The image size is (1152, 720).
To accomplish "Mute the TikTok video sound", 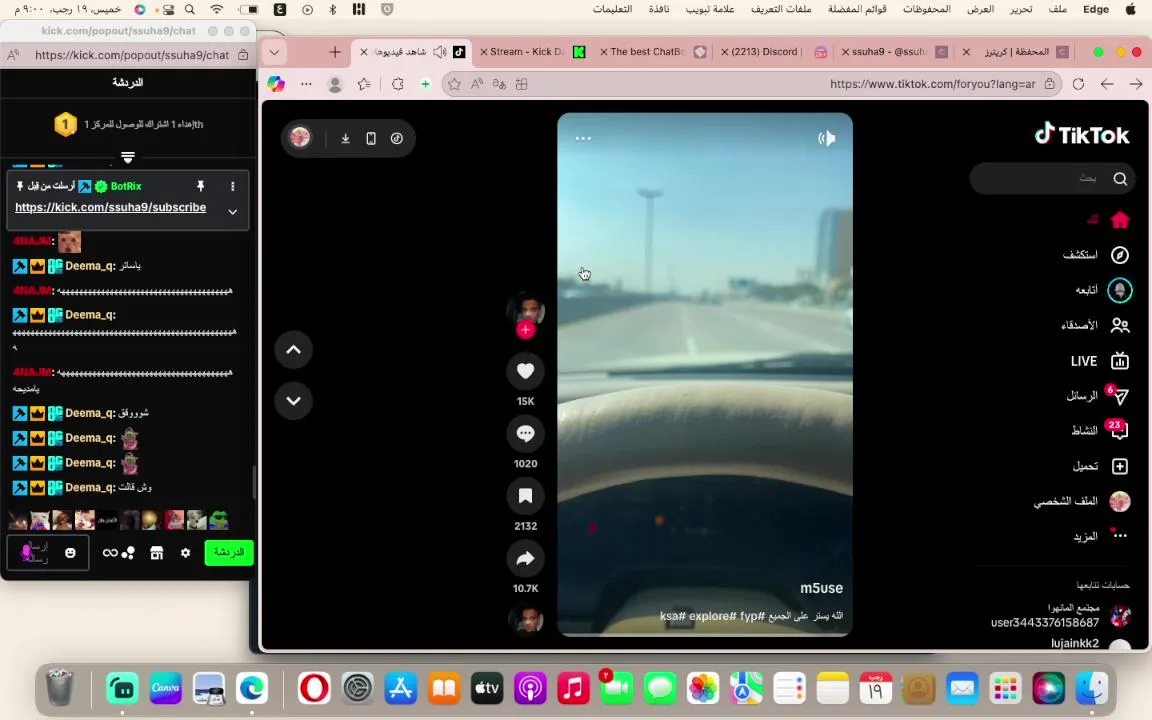I will [827, 138].
